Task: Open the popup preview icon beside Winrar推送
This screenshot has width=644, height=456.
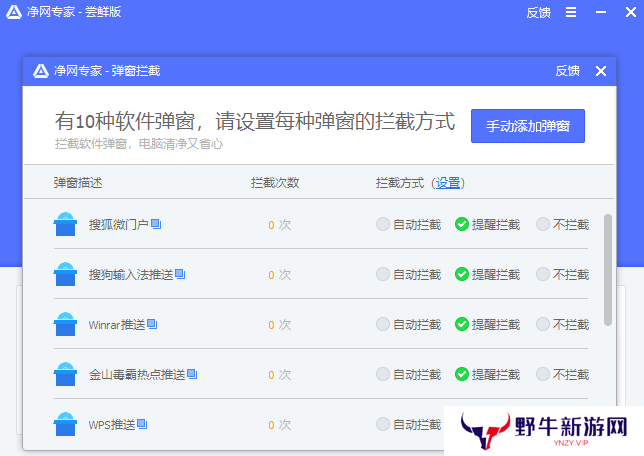Action: pos(152,324)
